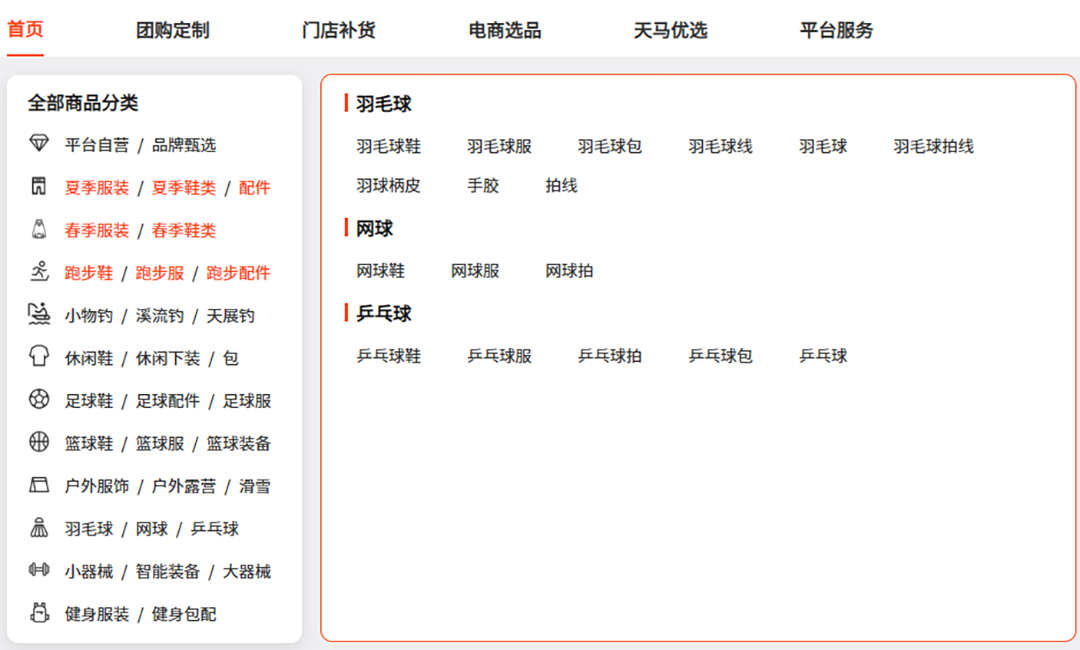The width and height of the screenshot is (1080, 650).
Task: Open the 乒乓球拍 category
Action: point(609,355)
